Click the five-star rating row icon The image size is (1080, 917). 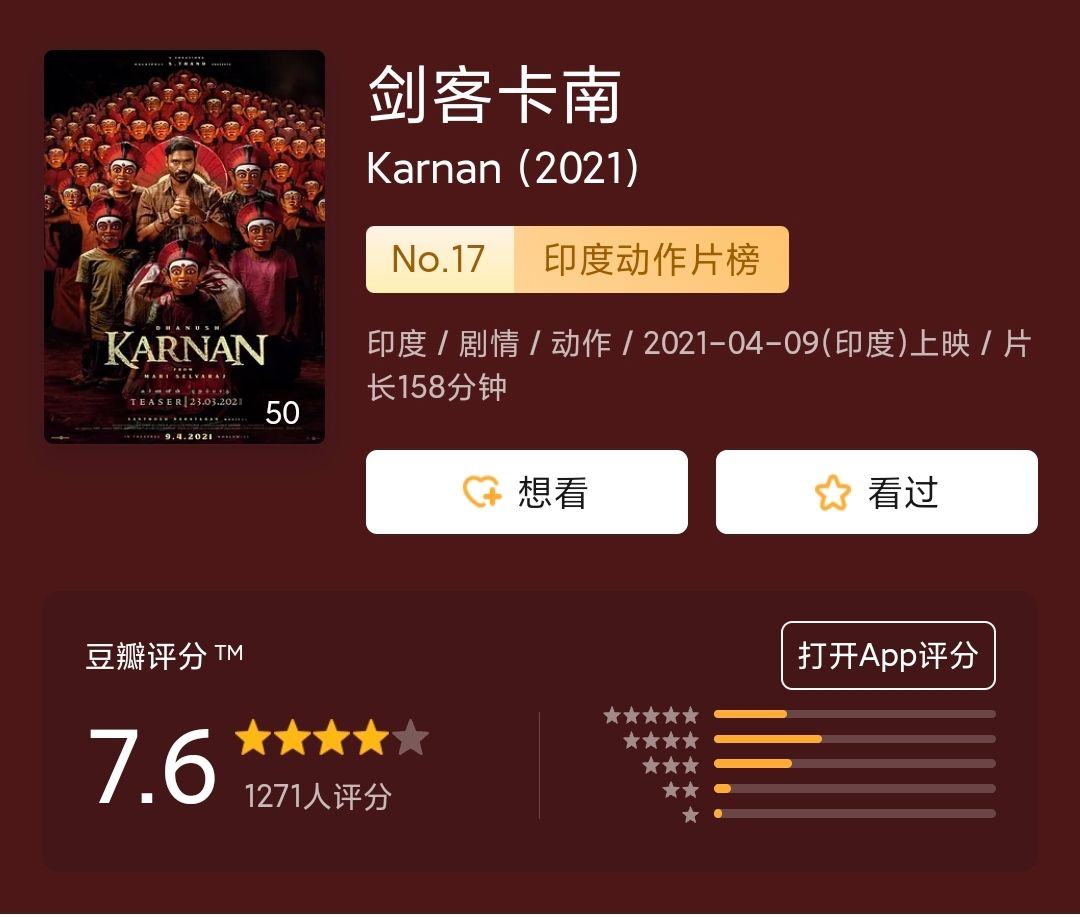[x=651, y=714]
